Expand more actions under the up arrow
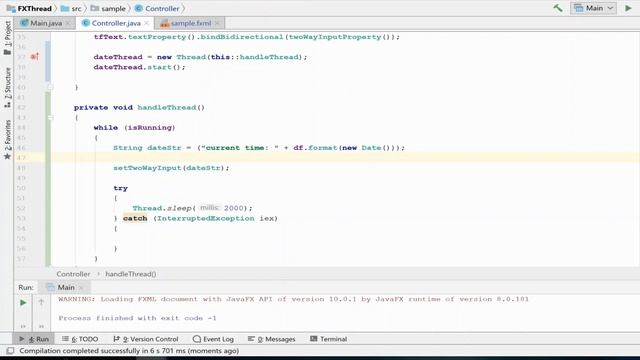This screenshot has height=360, width=640. click(41, 326)
